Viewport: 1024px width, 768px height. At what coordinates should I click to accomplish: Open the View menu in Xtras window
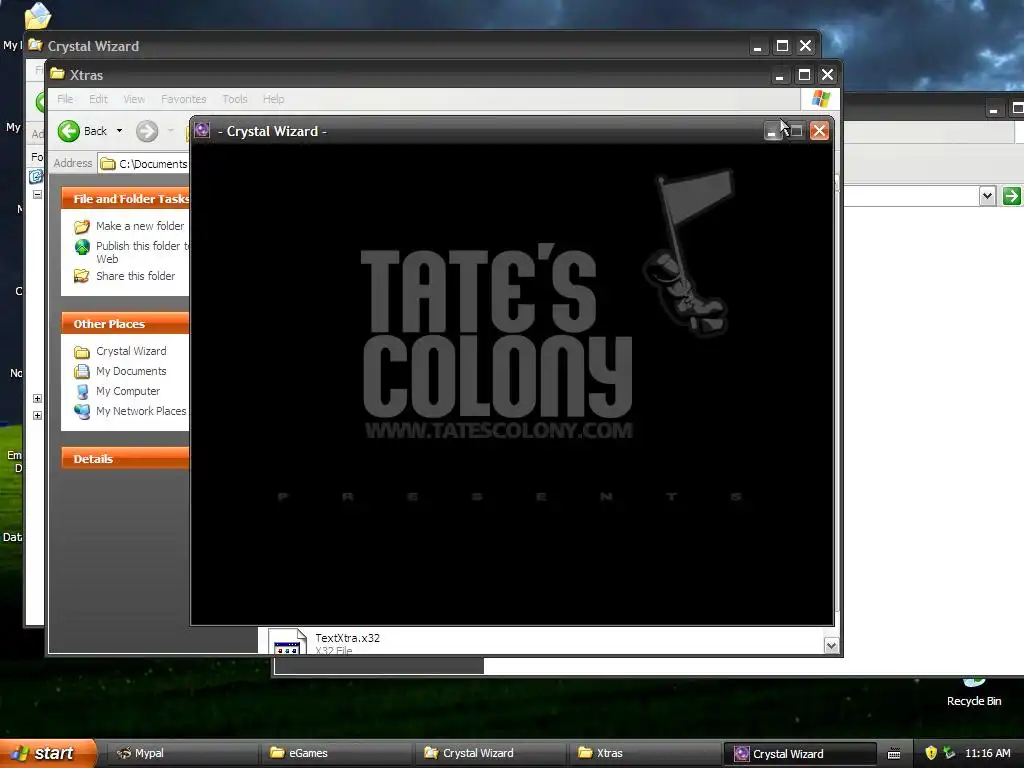pos(134,99)
